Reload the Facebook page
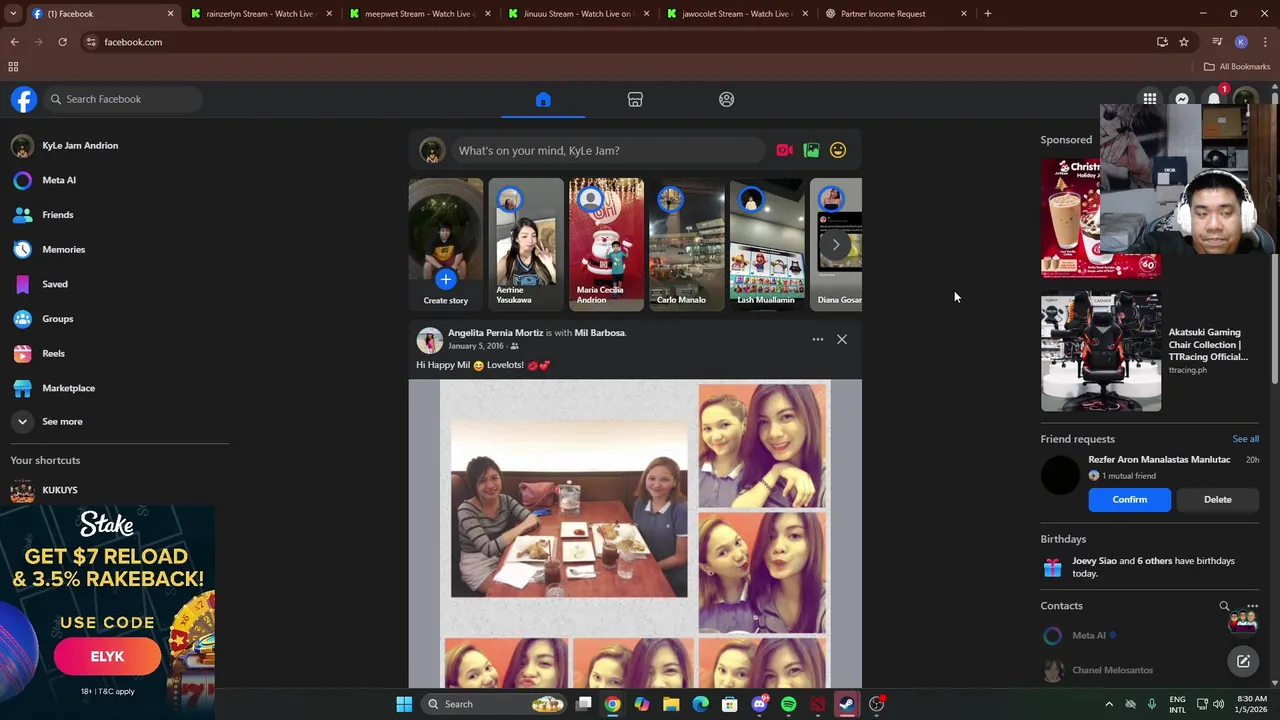This screenshot has width=1280, height=720. point(62,42)
